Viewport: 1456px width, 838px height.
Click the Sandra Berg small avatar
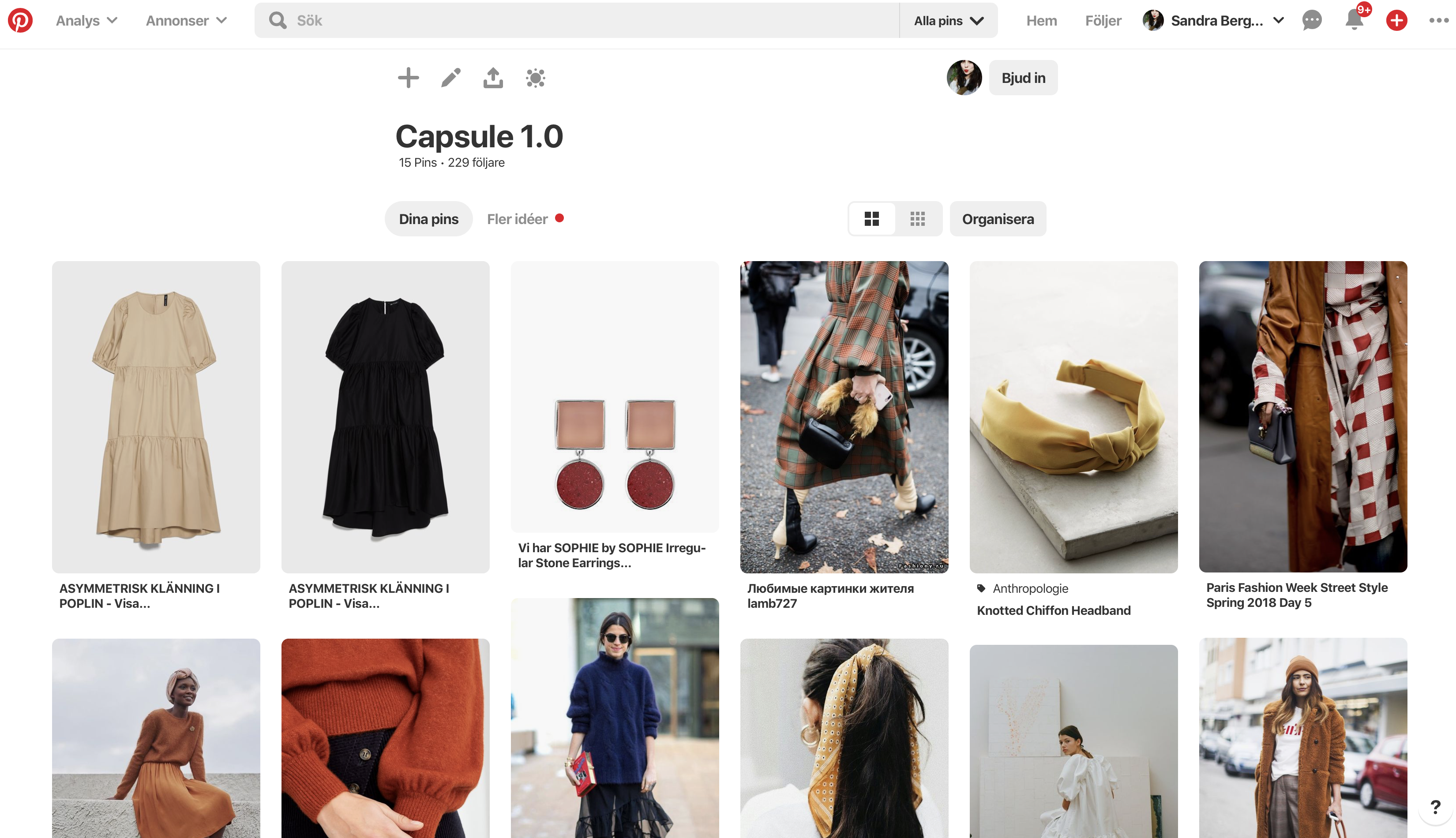pos(1152,20)
